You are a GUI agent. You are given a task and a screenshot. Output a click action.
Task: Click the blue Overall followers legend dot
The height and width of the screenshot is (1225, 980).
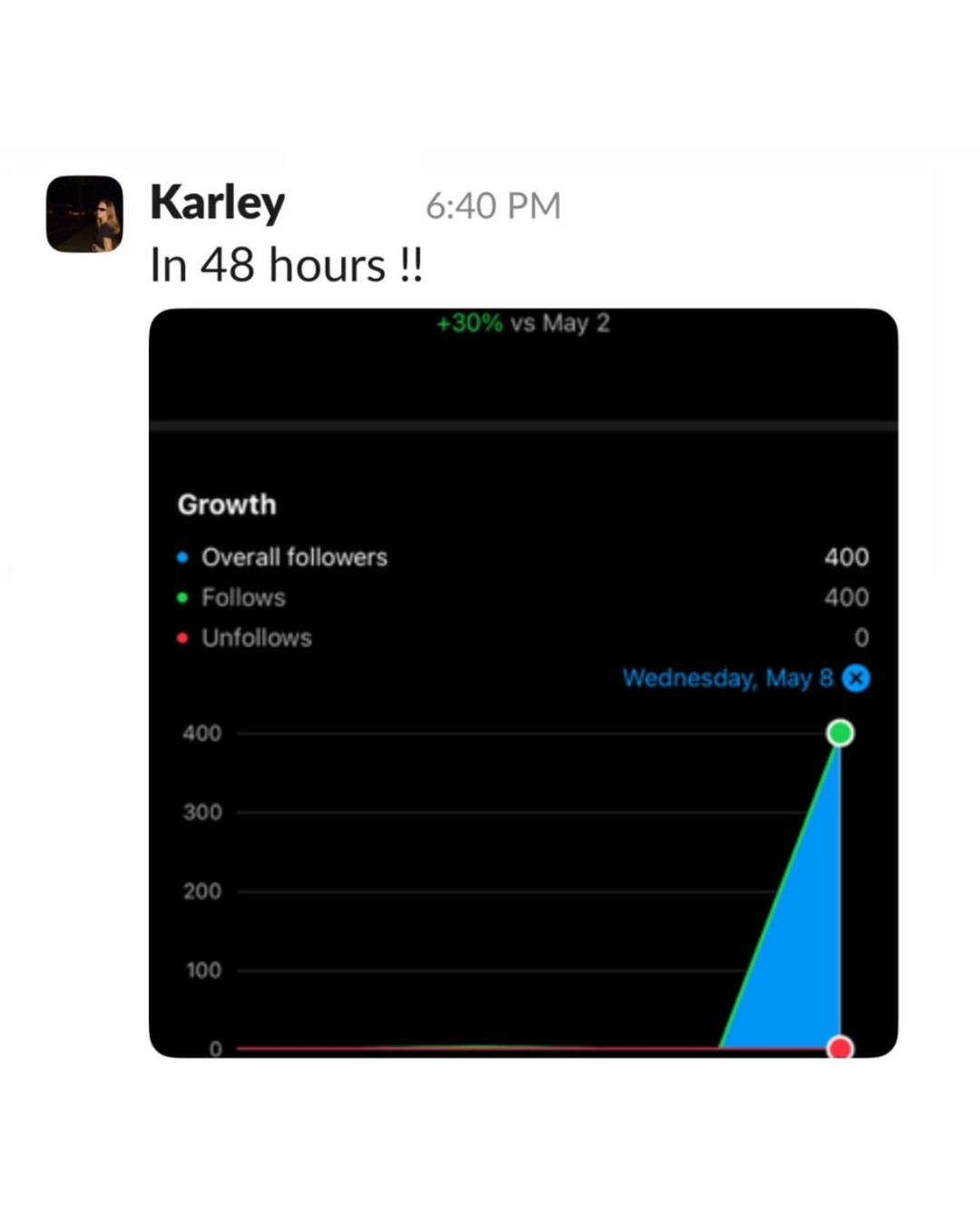tap(182, 557)
